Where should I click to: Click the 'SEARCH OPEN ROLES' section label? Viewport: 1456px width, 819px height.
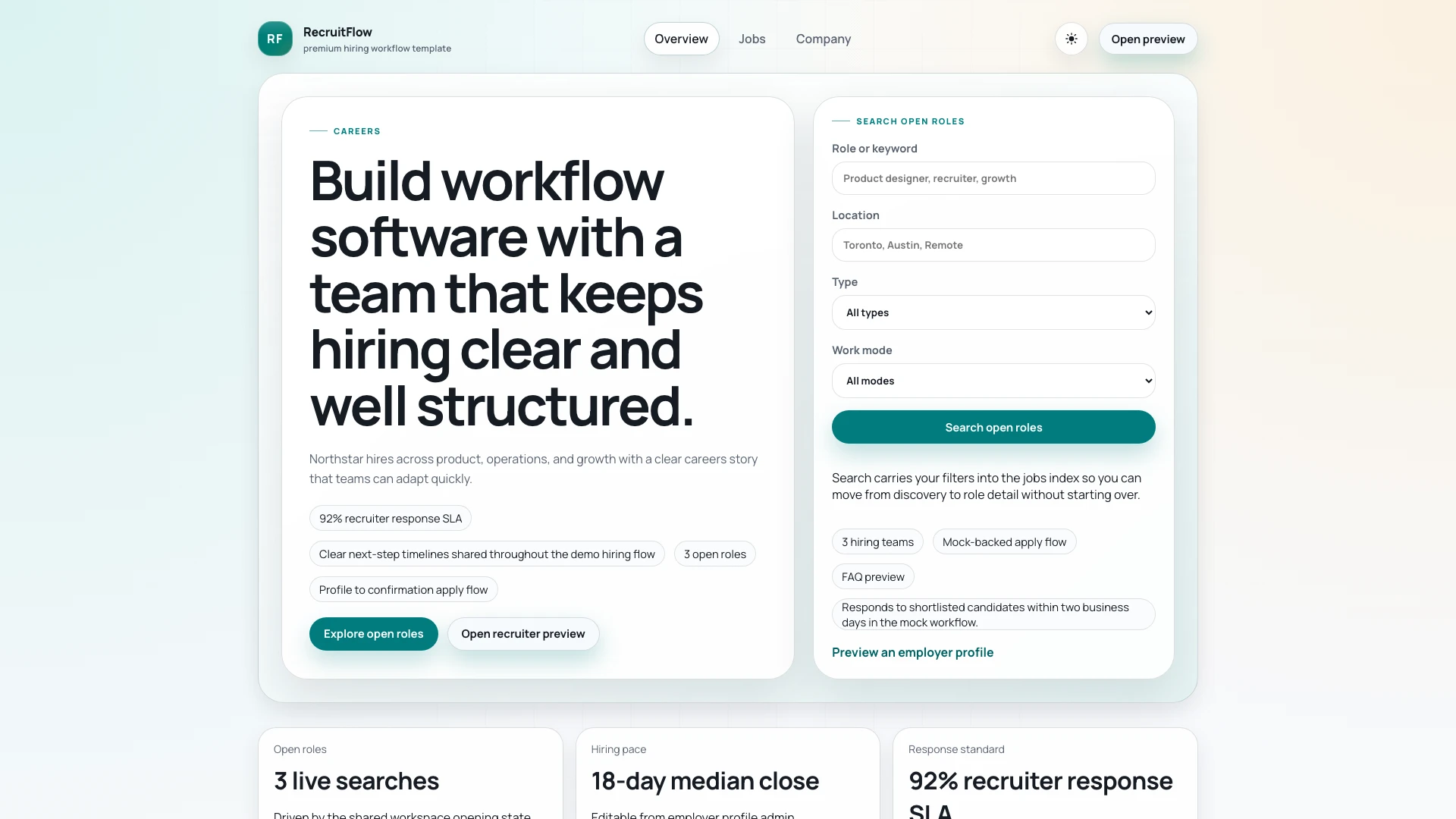point(910,121)
